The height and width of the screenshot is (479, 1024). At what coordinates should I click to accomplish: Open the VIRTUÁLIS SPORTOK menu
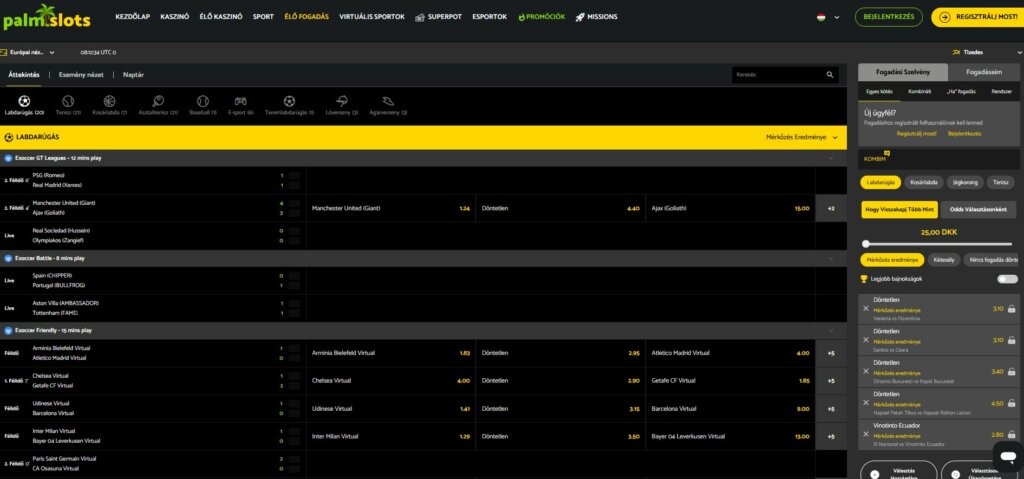pos(372,17)
